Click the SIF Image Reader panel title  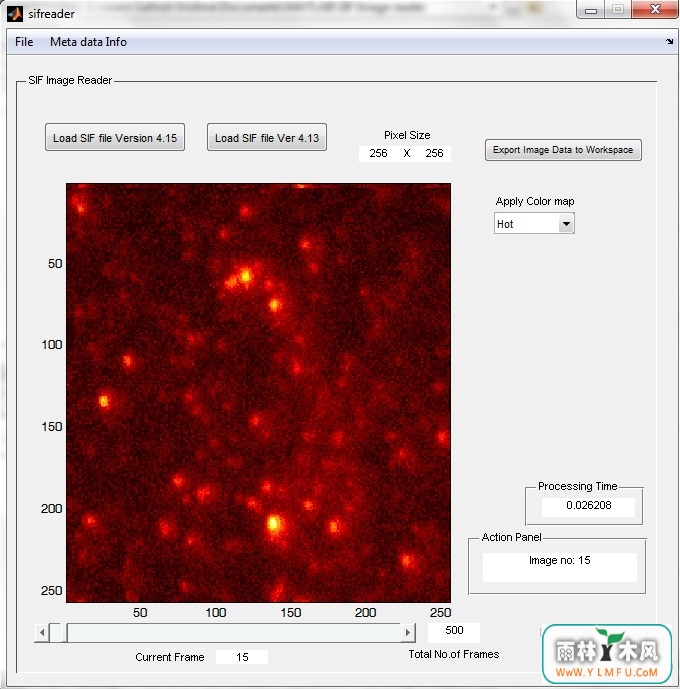click(x=70, y=80)
